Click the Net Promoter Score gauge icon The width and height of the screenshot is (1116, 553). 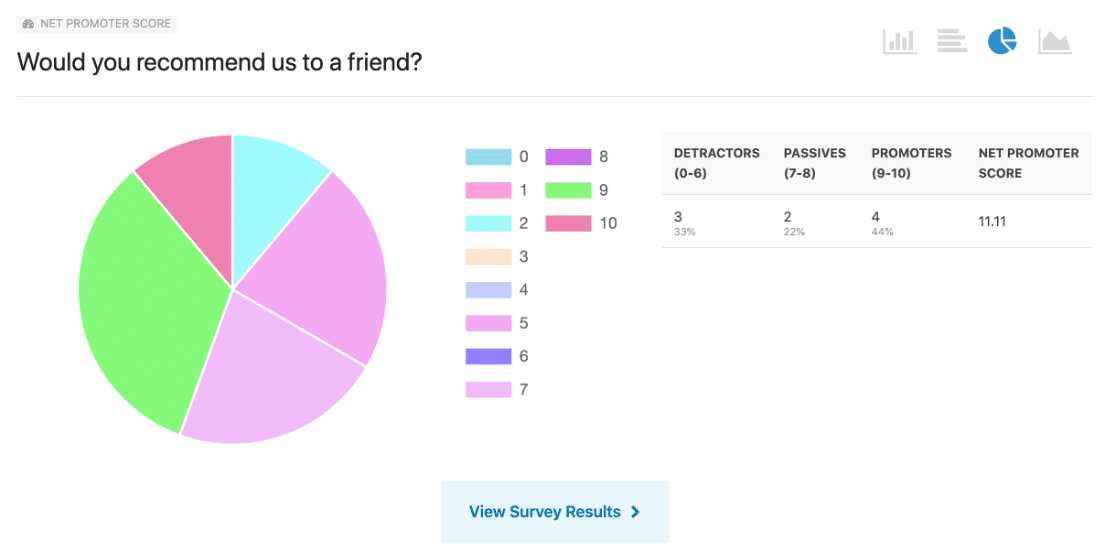28,23
